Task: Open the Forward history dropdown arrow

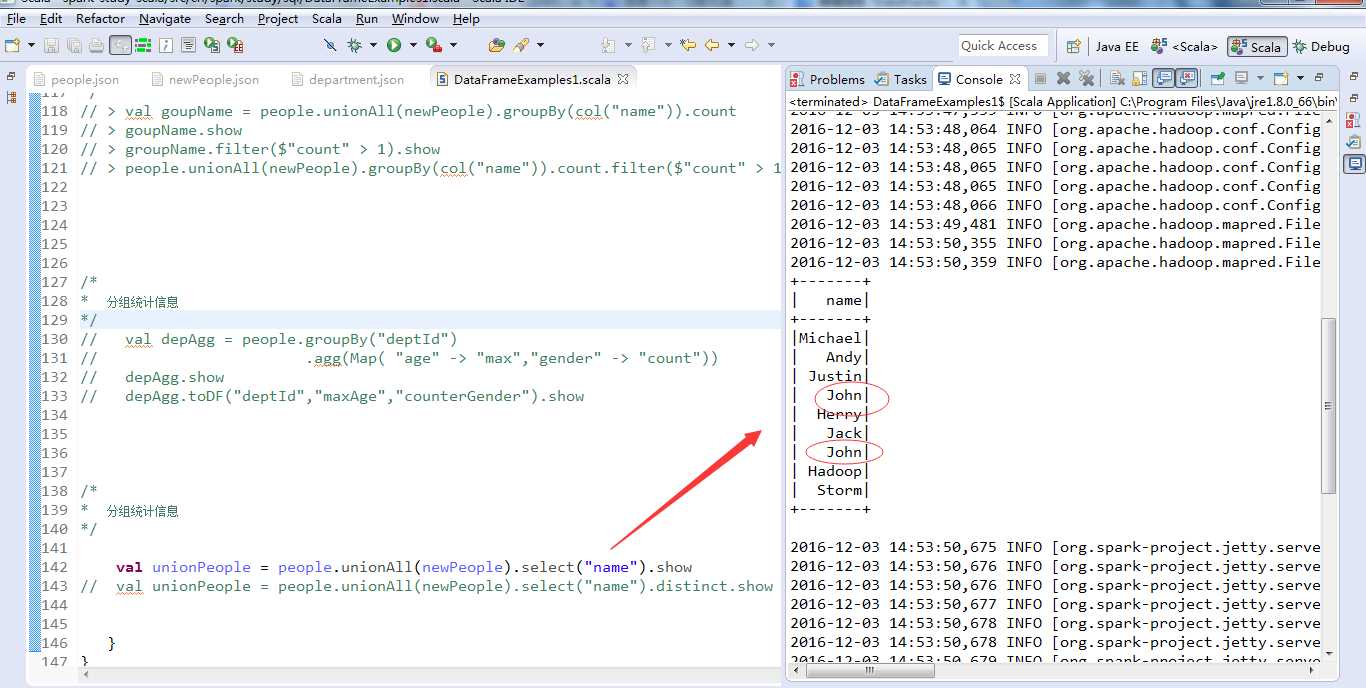Action: [x=771, y=45]
